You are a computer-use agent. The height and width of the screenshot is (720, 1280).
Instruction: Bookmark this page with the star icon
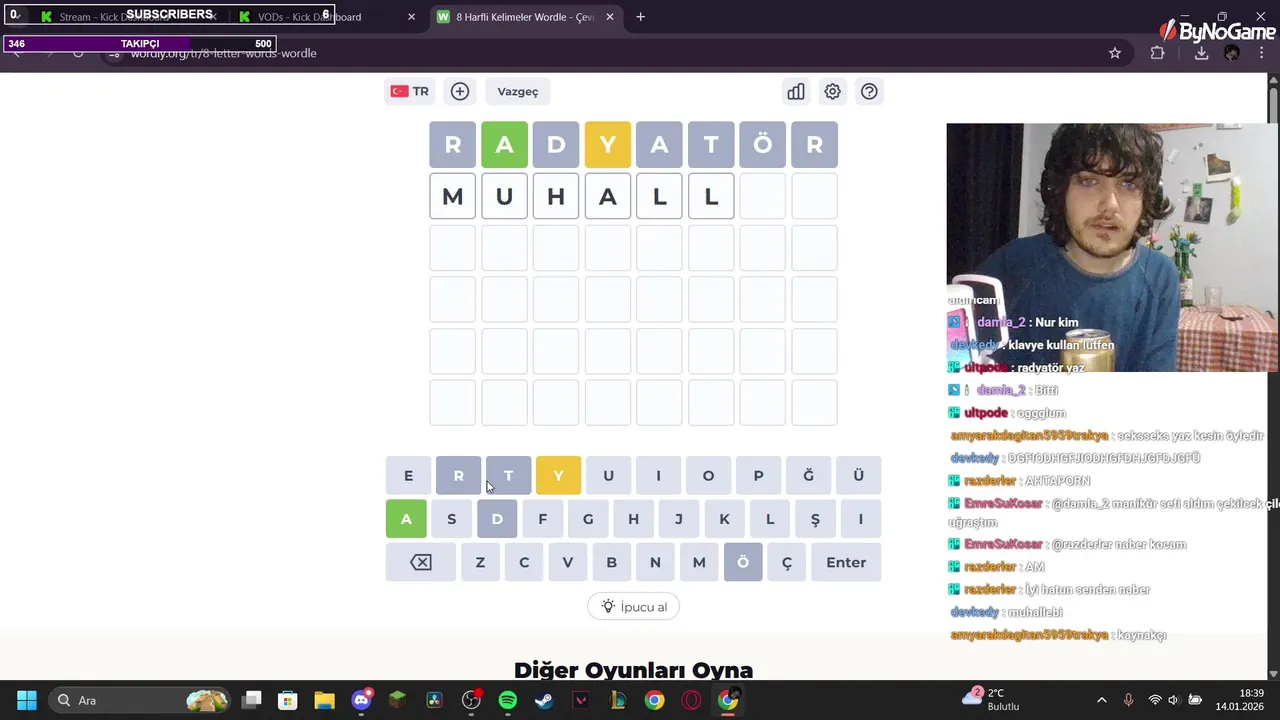coord(1115,53)
